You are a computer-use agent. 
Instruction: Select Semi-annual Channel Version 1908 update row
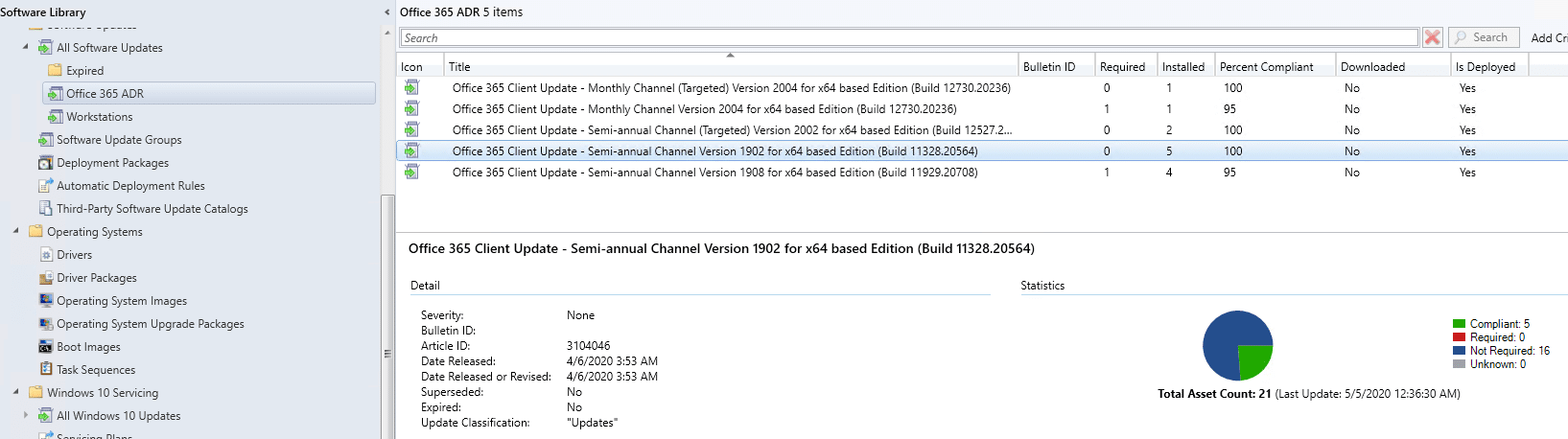coord(714,173)
